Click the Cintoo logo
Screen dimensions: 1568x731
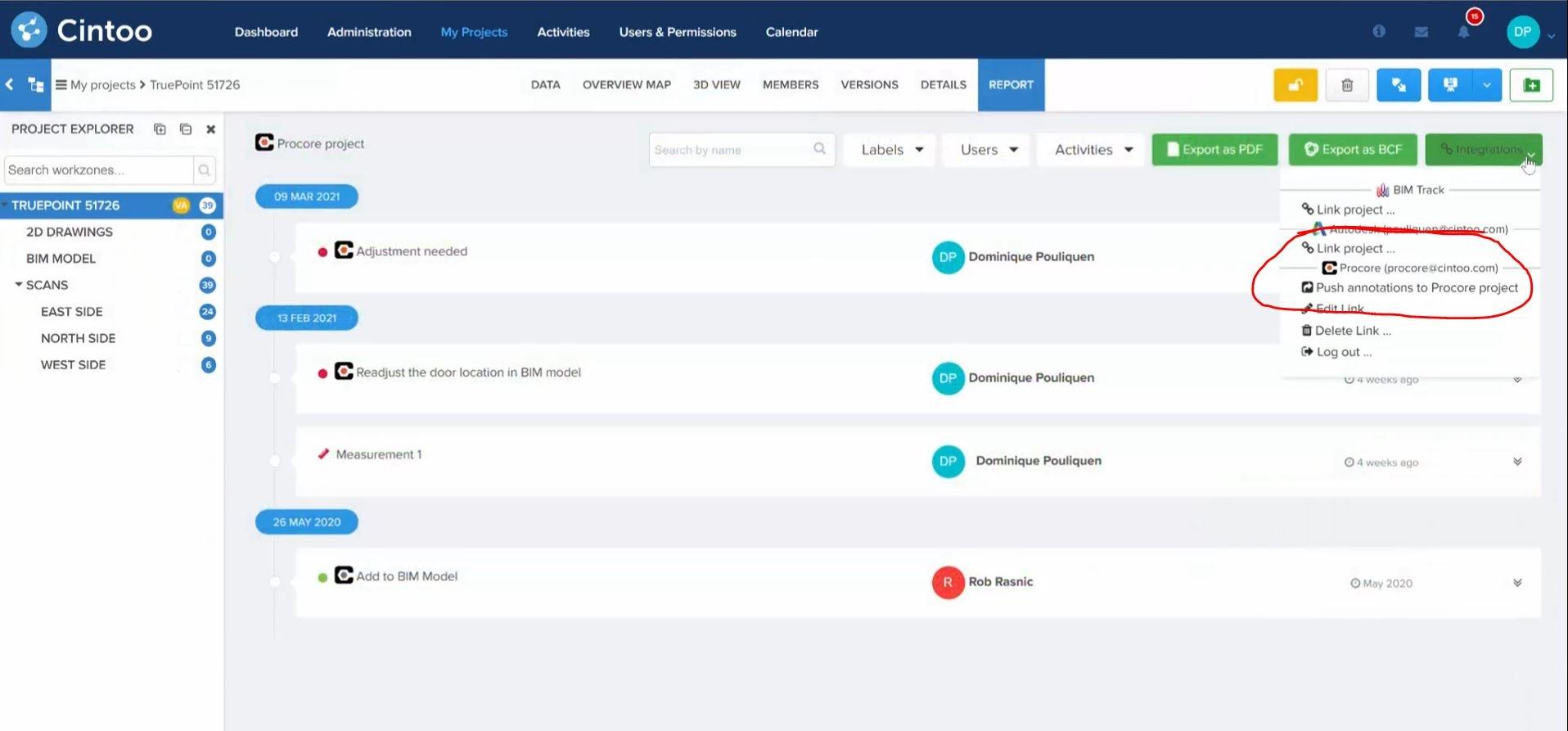(x=82, y=30)
